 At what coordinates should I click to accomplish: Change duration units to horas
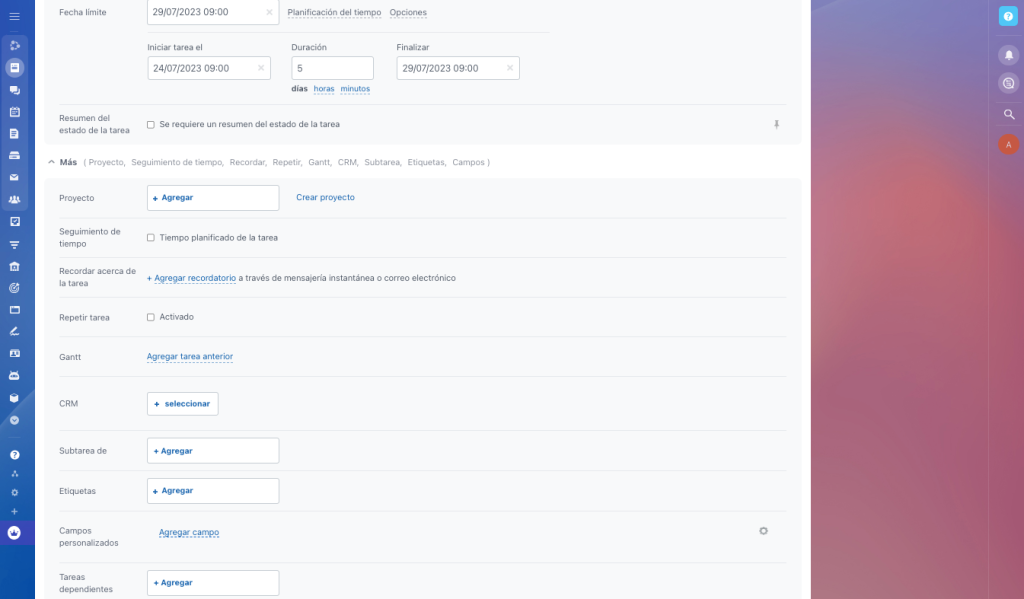click(x=323, y=88)
